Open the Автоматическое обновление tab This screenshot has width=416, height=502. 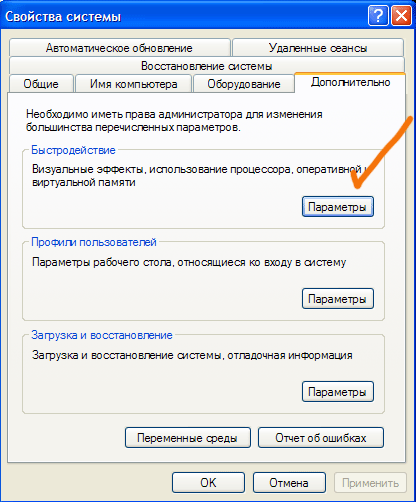click(120, 48)
